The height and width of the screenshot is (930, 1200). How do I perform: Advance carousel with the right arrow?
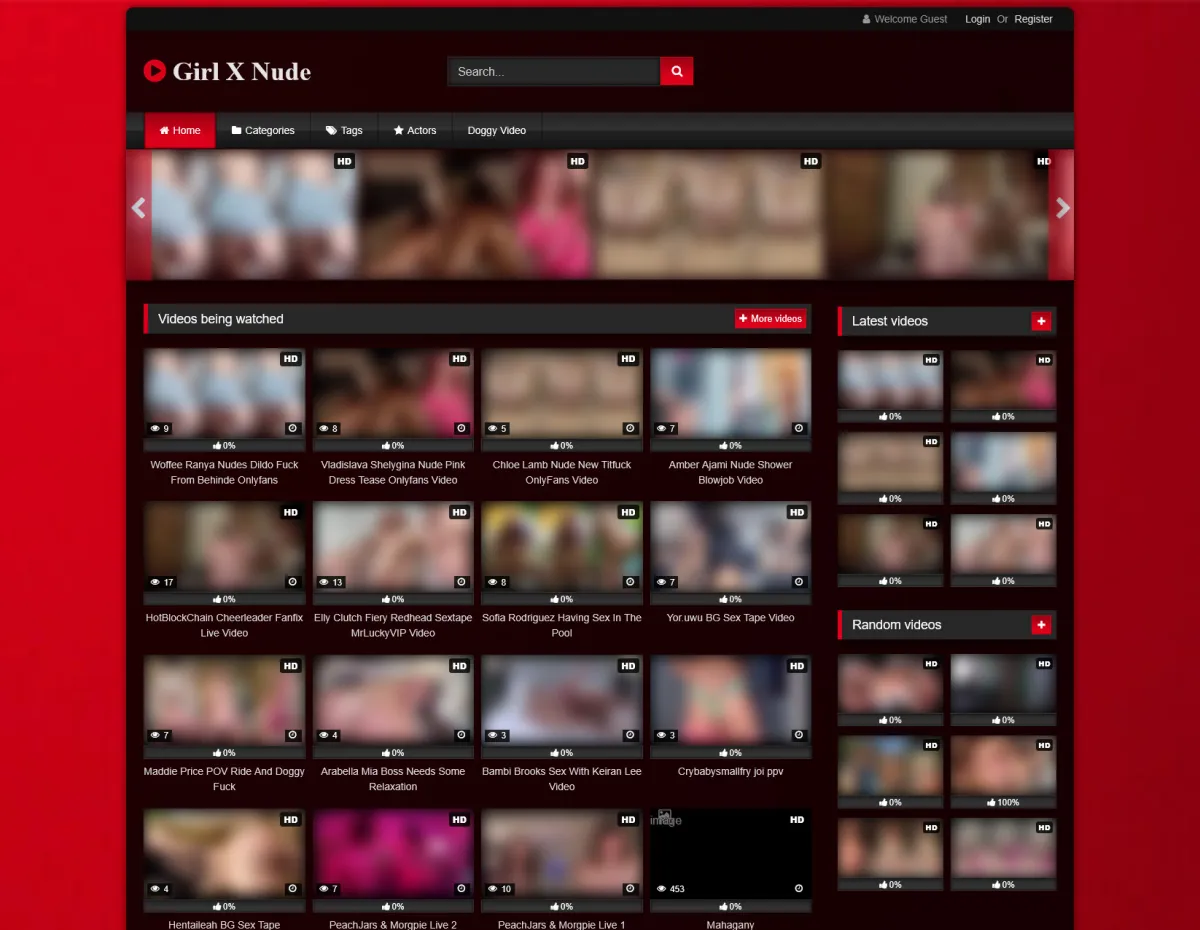(x=1062, y=208)
